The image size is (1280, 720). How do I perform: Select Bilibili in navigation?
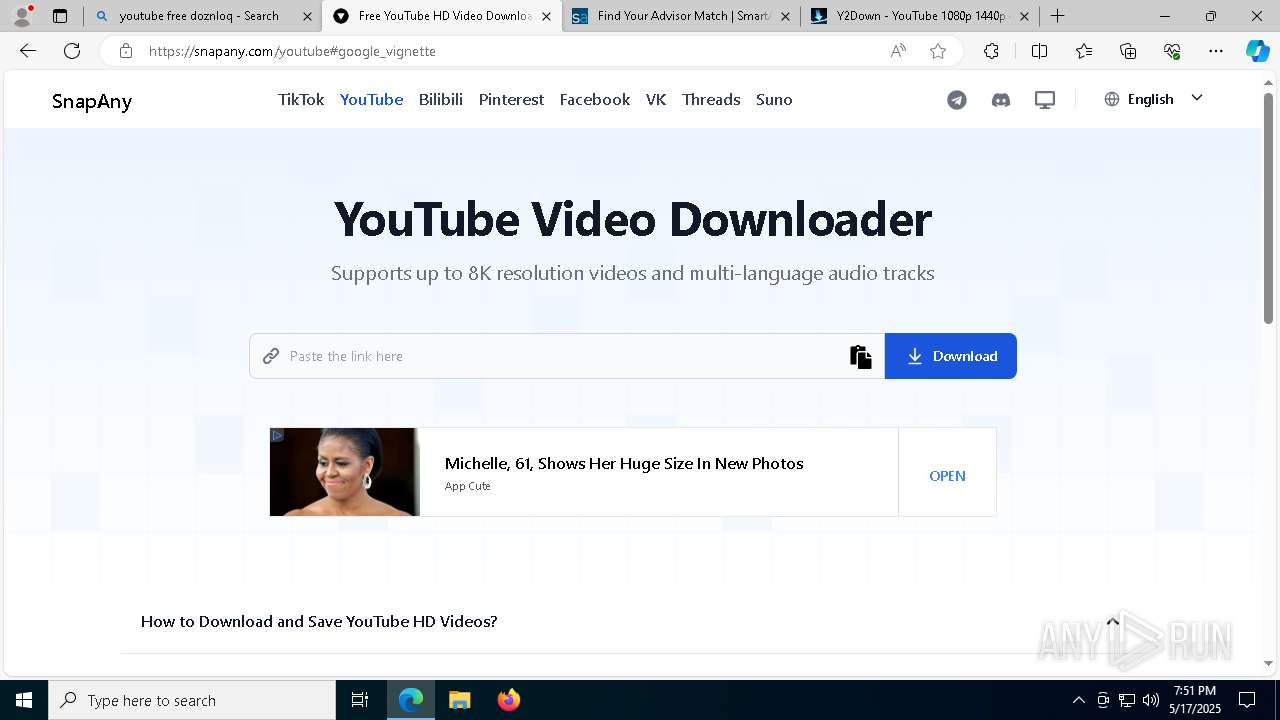(441, 99)
